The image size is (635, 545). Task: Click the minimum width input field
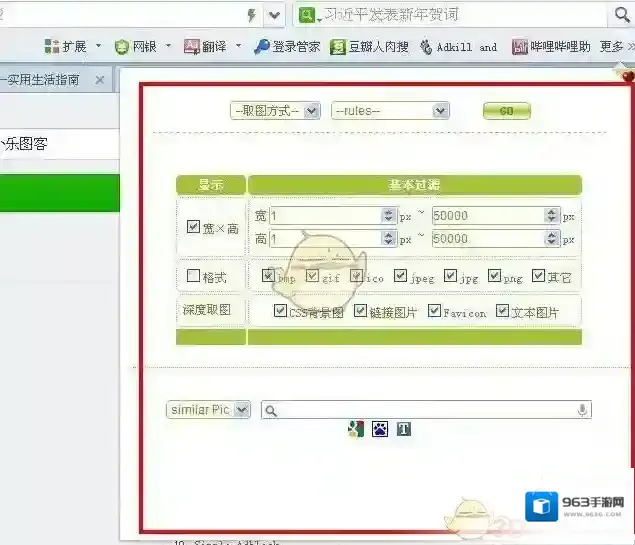[x=325, y=215]
